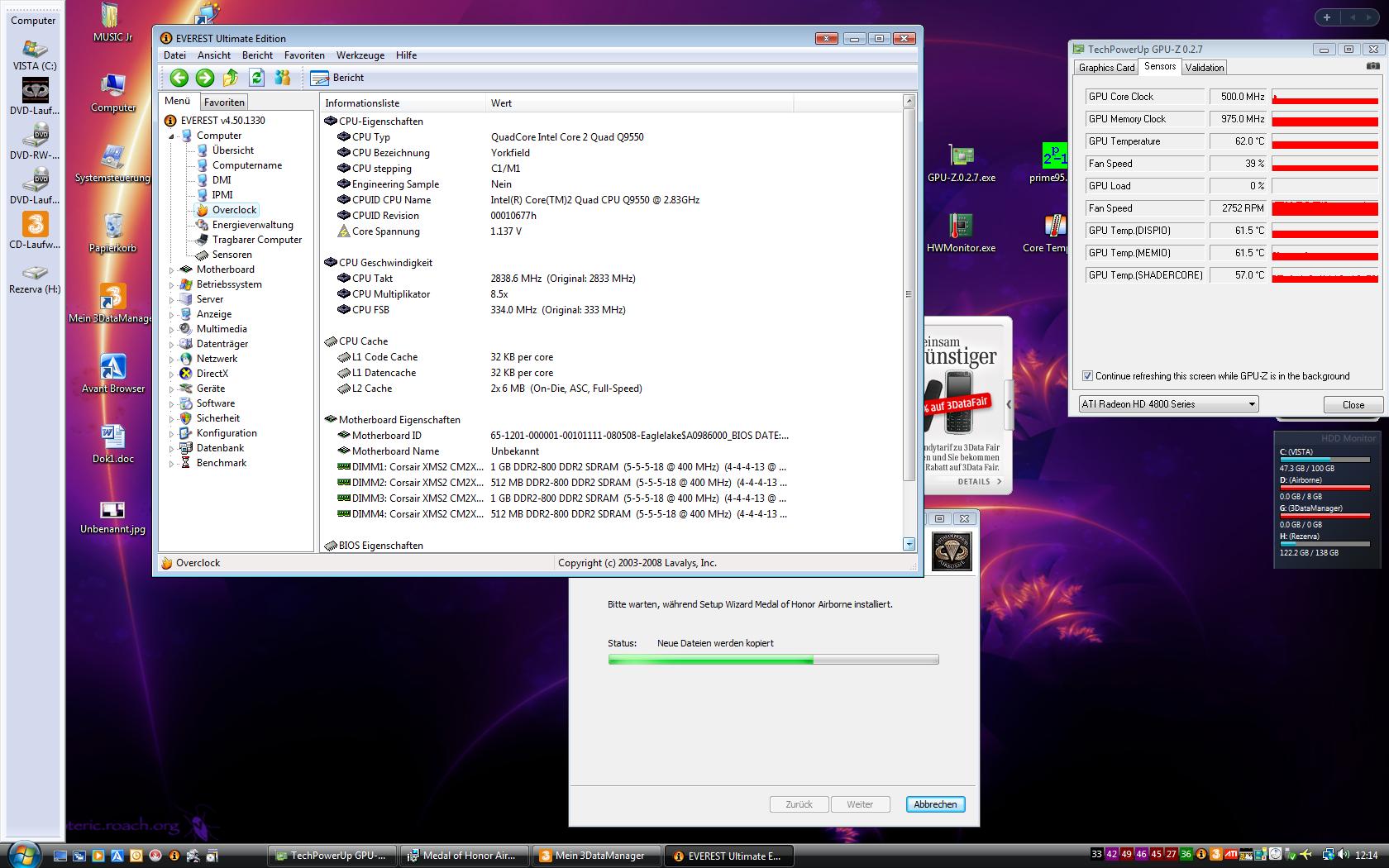Switch to Mein 3DataManager taskbar button
The image size is (1389, 868).
pos(597,856)
